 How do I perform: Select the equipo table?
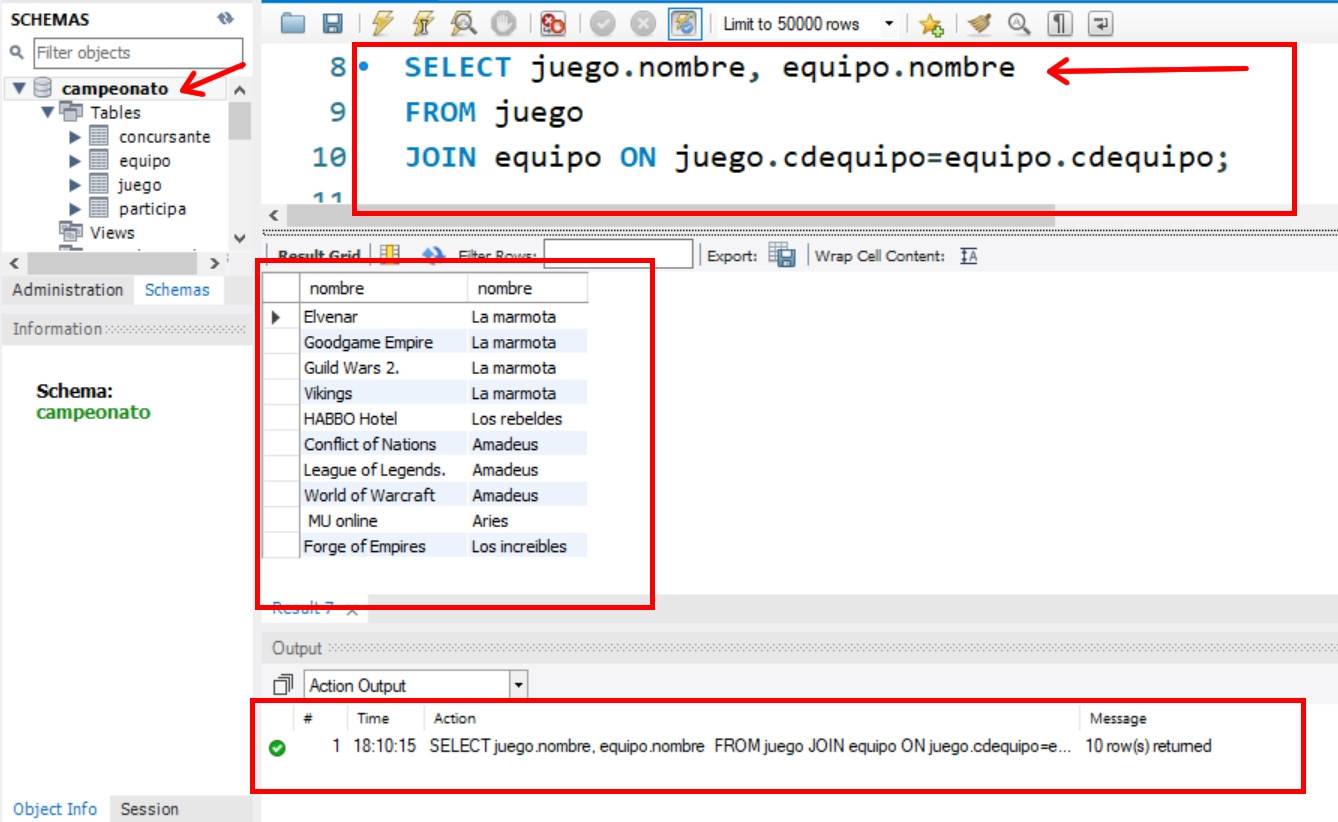(x=145, y=161)
